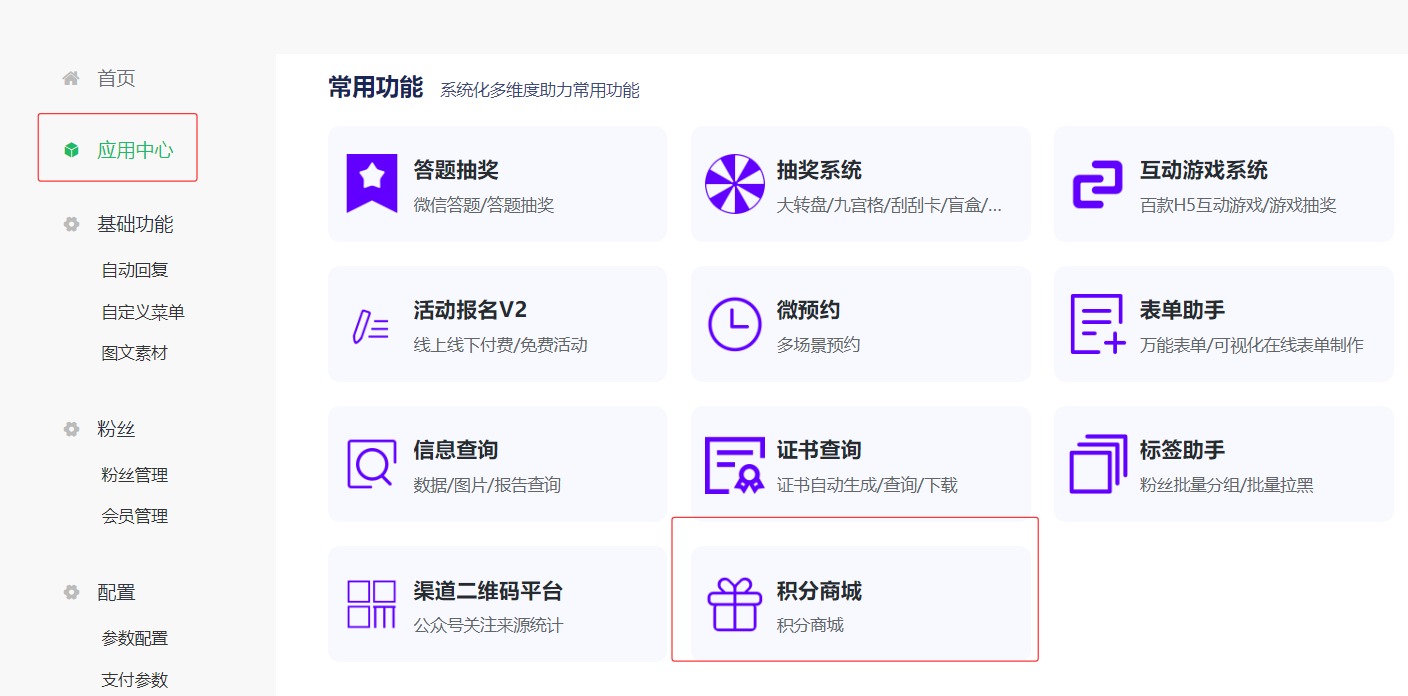Open the 答题抽奖 card title
The image size is (1408, 696).
(456, 170)
